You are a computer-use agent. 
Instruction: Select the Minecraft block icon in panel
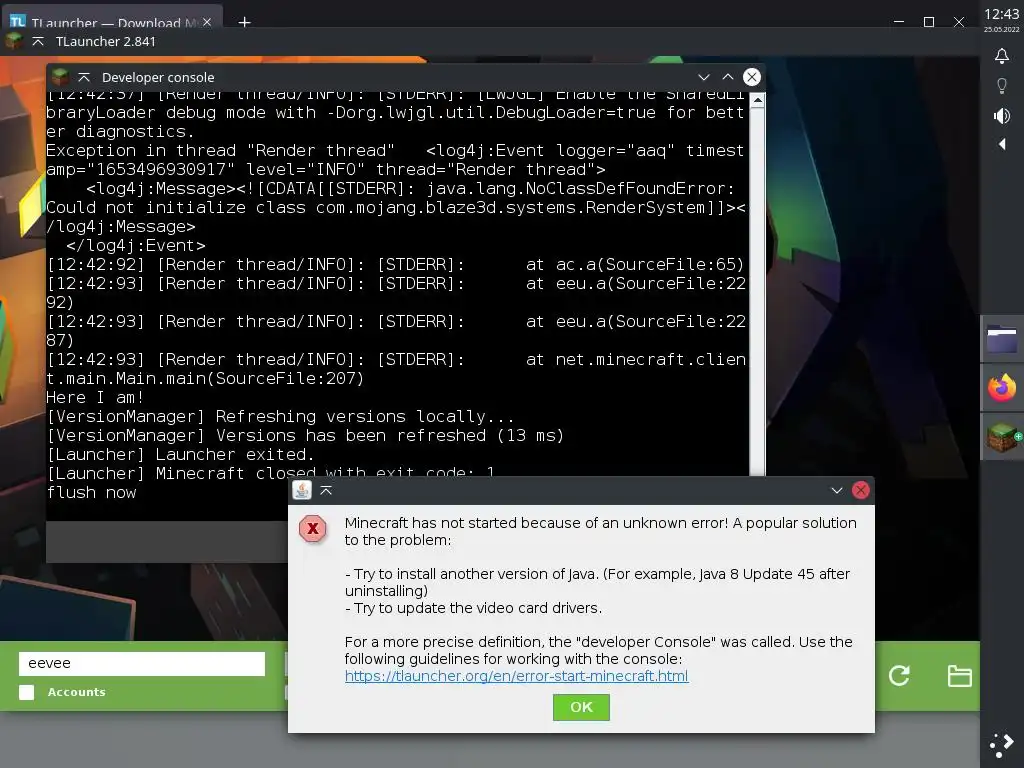click(1003, 436)
